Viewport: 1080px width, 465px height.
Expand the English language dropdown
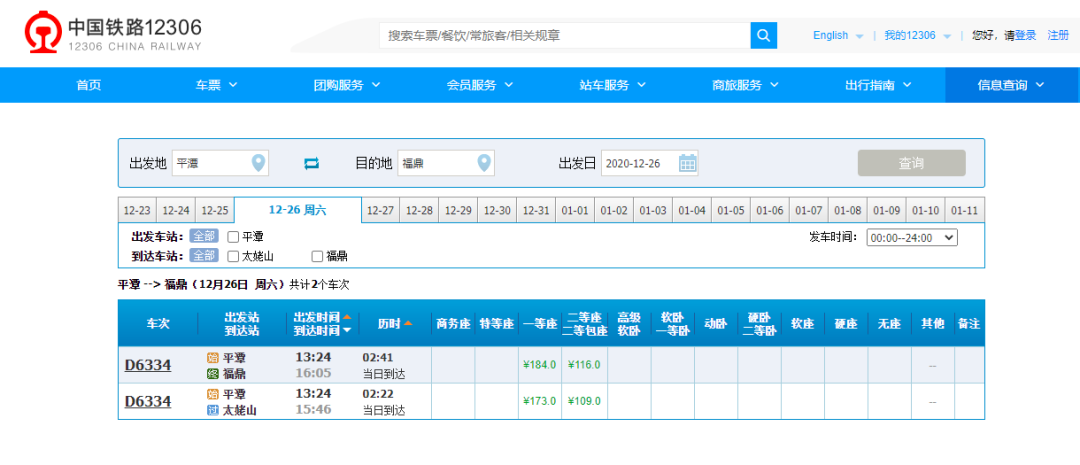coord(838,35)
